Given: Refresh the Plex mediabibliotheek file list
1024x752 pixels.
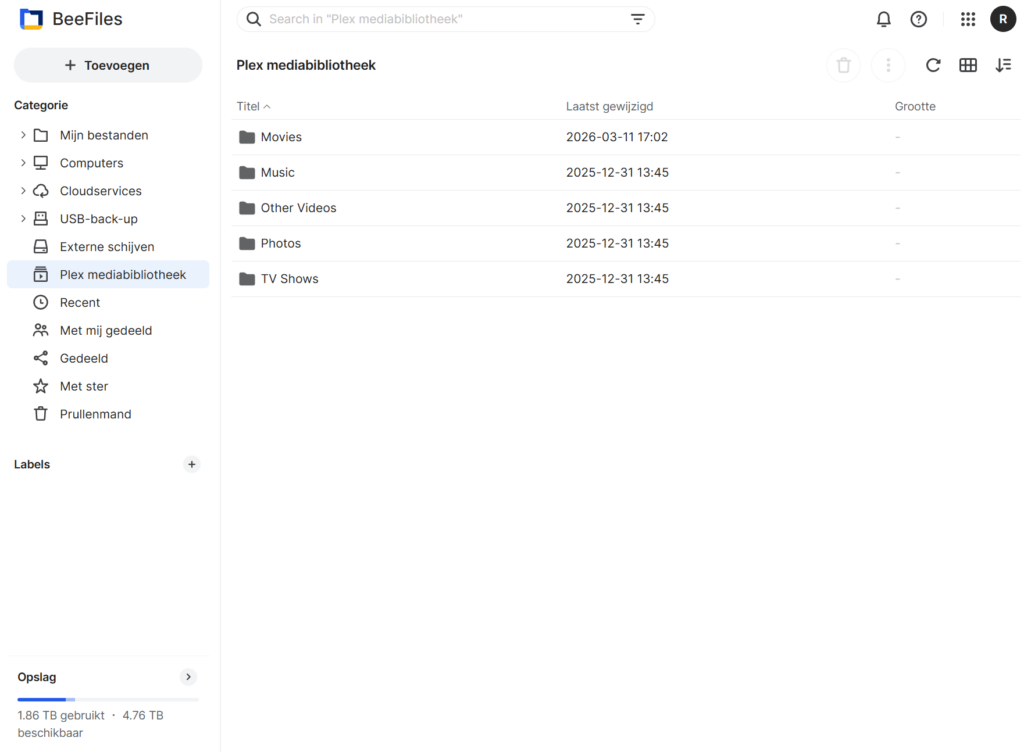Looking at the screenshot, I should pyautogui.click(x=933, y=65).
